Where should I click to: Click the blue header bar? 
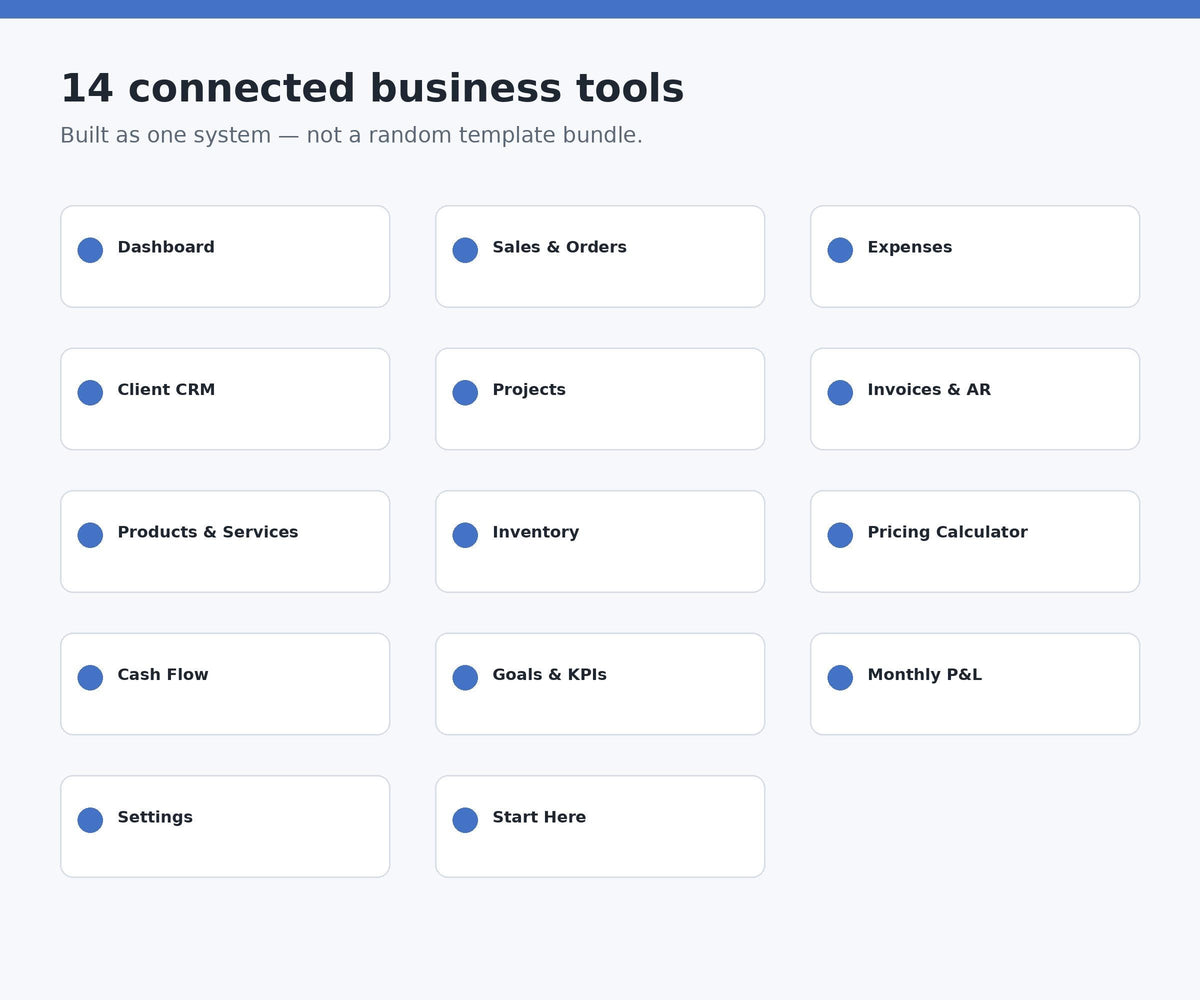click(600, 9)
